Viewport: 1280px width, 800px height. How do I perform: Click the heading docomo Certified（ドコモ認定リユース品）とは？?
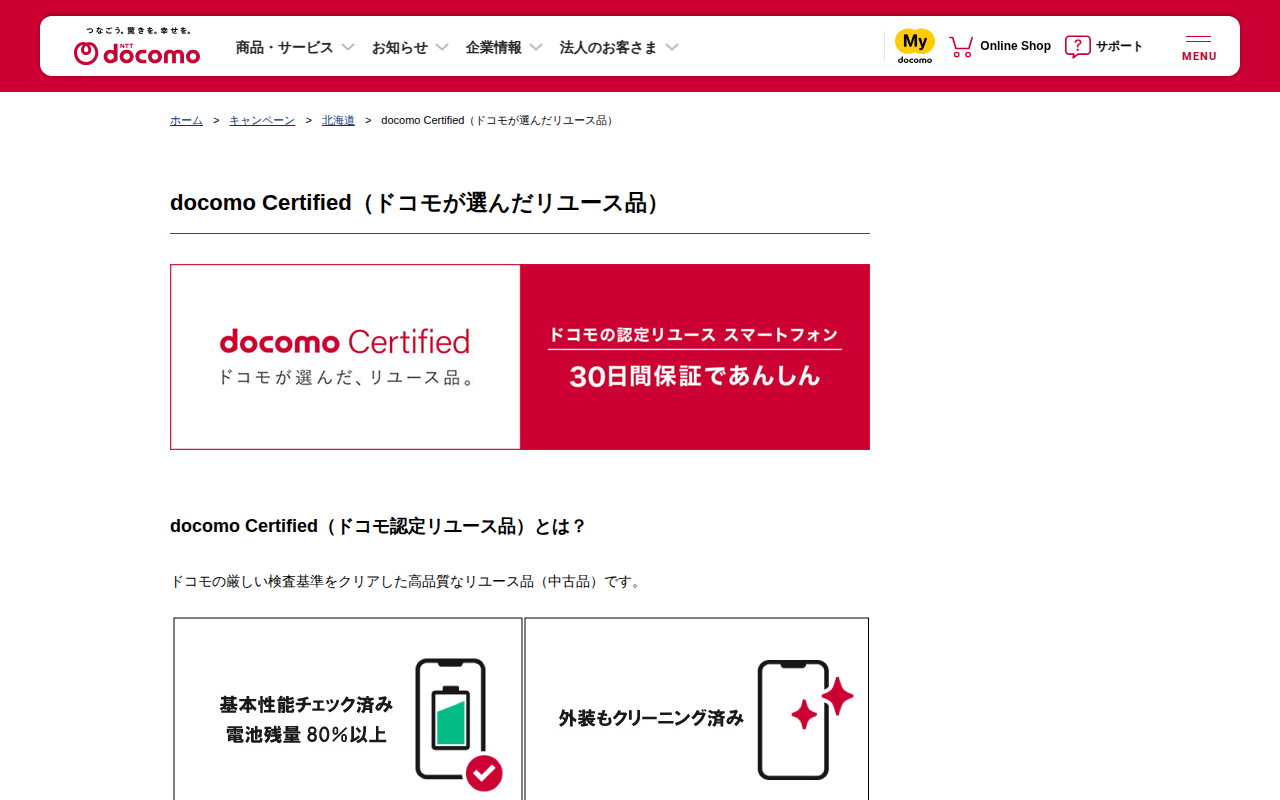[x=378, y=526]
